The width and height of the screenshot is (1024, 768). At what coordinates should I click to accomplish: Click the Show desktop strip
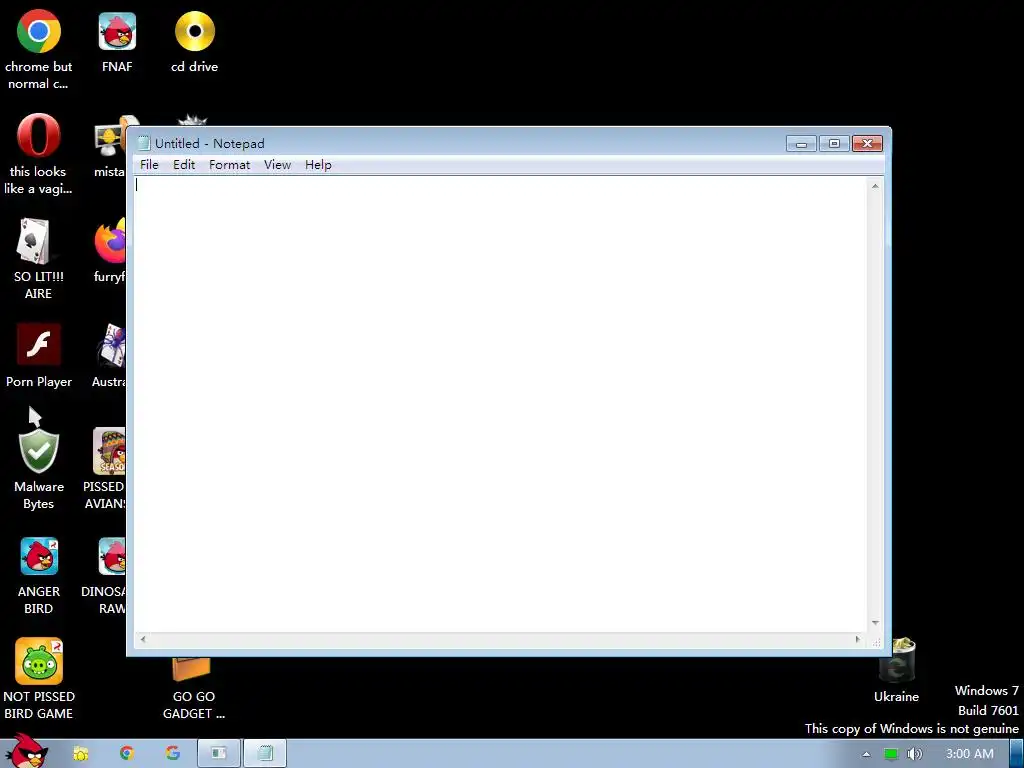click(1017, 754)
